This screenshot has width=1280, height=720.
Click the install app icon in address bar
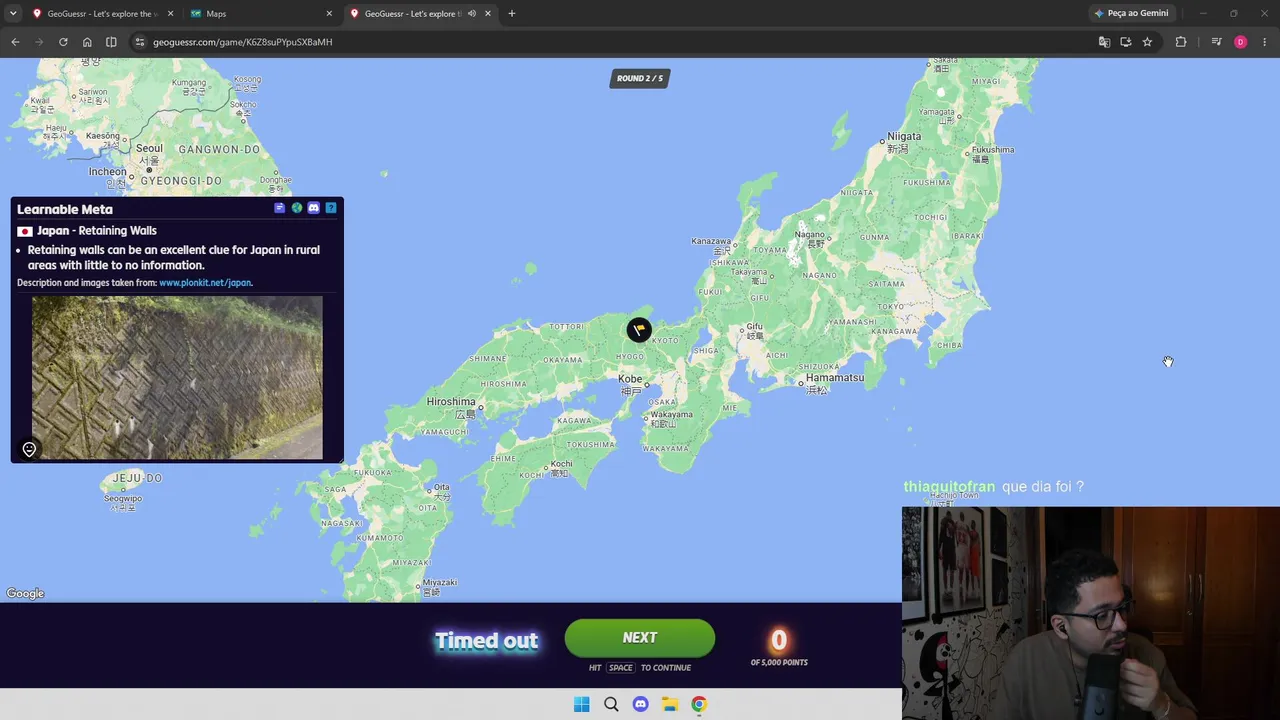[1126, 42]
